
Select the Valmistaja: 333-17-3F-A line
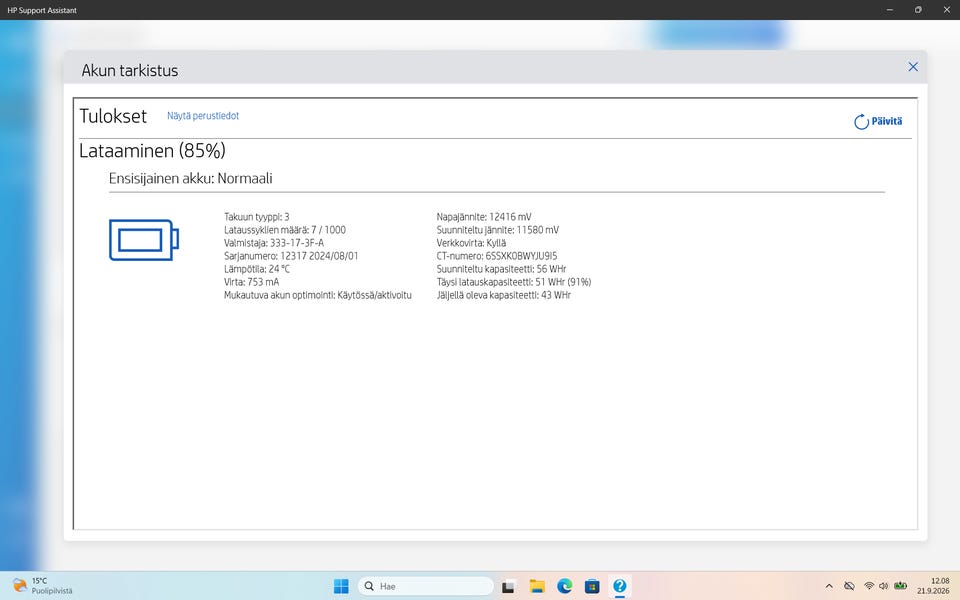tap(274, 243)
